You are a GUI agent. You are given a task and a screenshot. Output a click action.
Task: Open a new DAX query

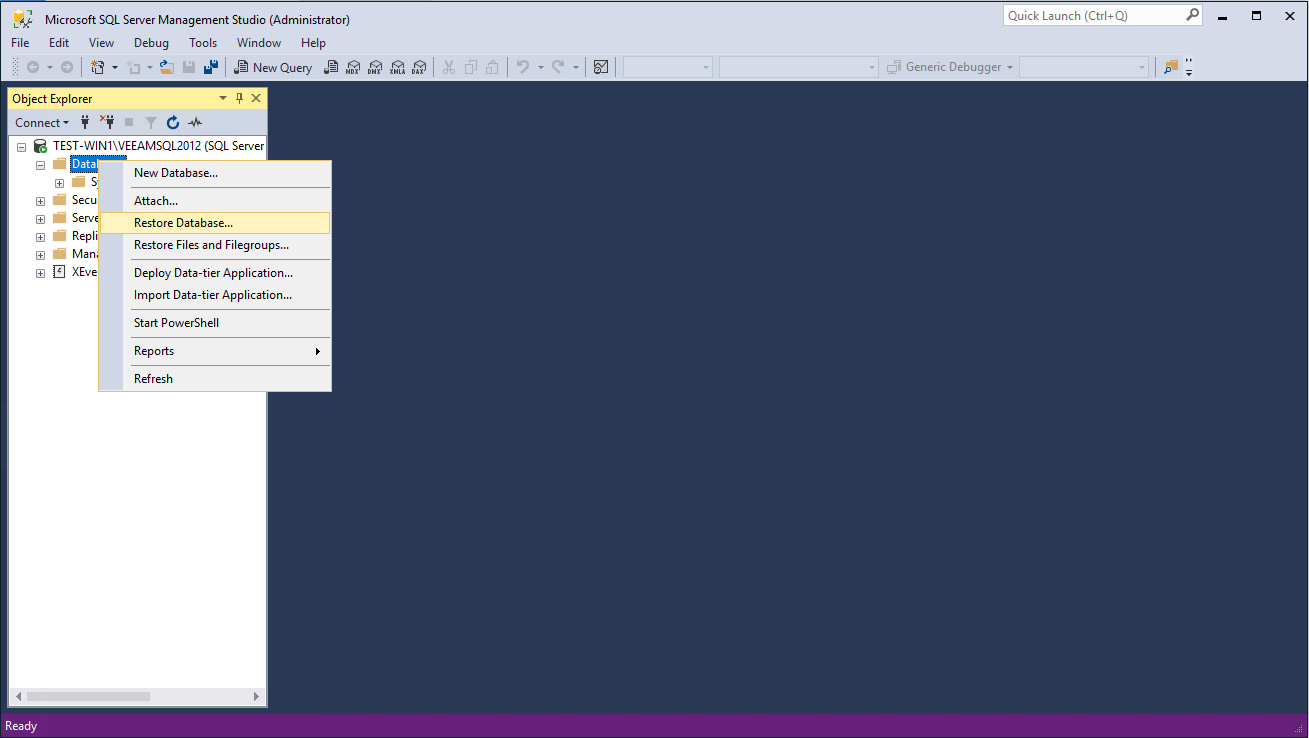(419, 67)
